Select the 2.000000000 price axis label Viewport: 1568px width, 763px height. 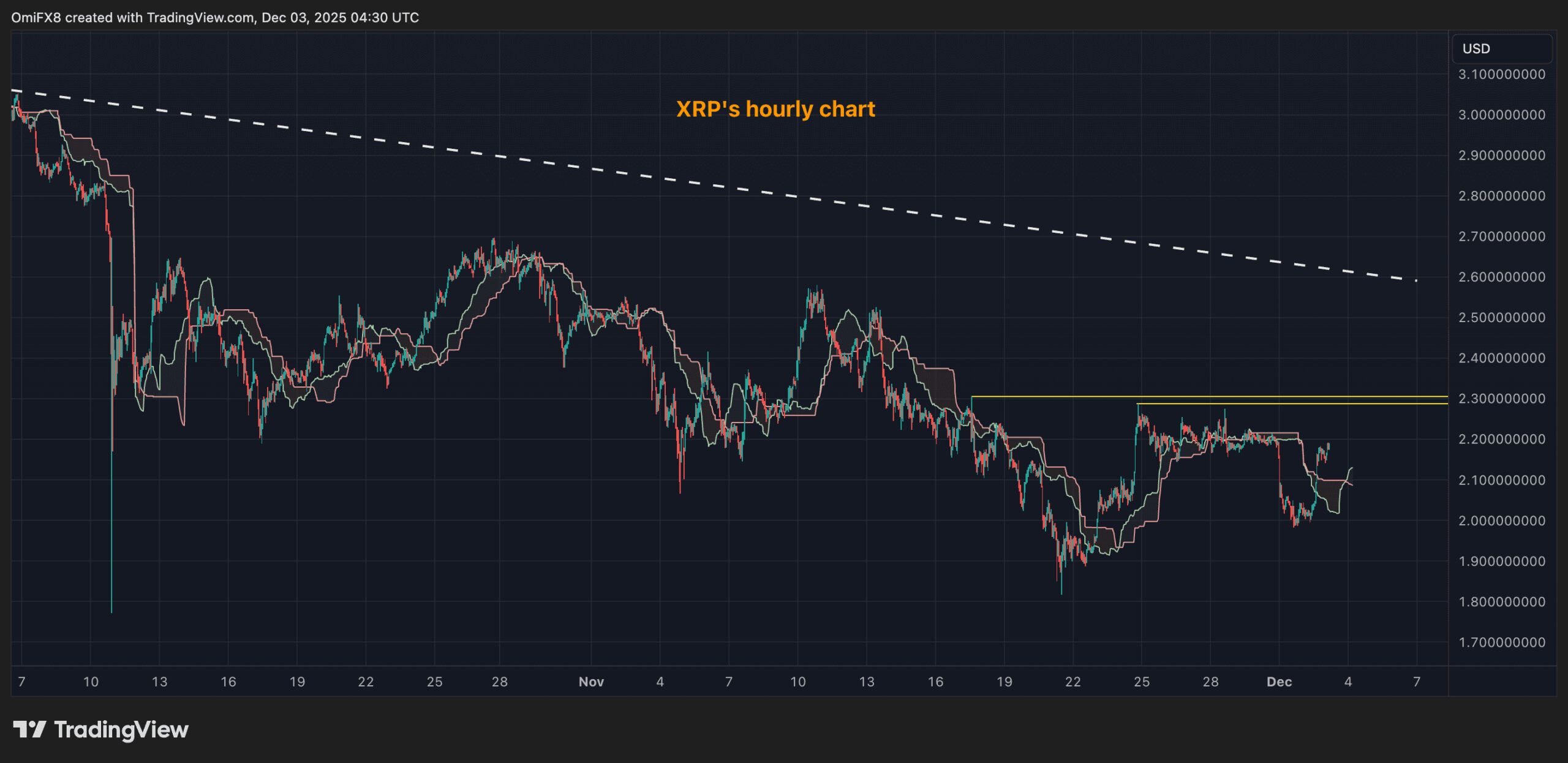click(x=1501, y=521)
